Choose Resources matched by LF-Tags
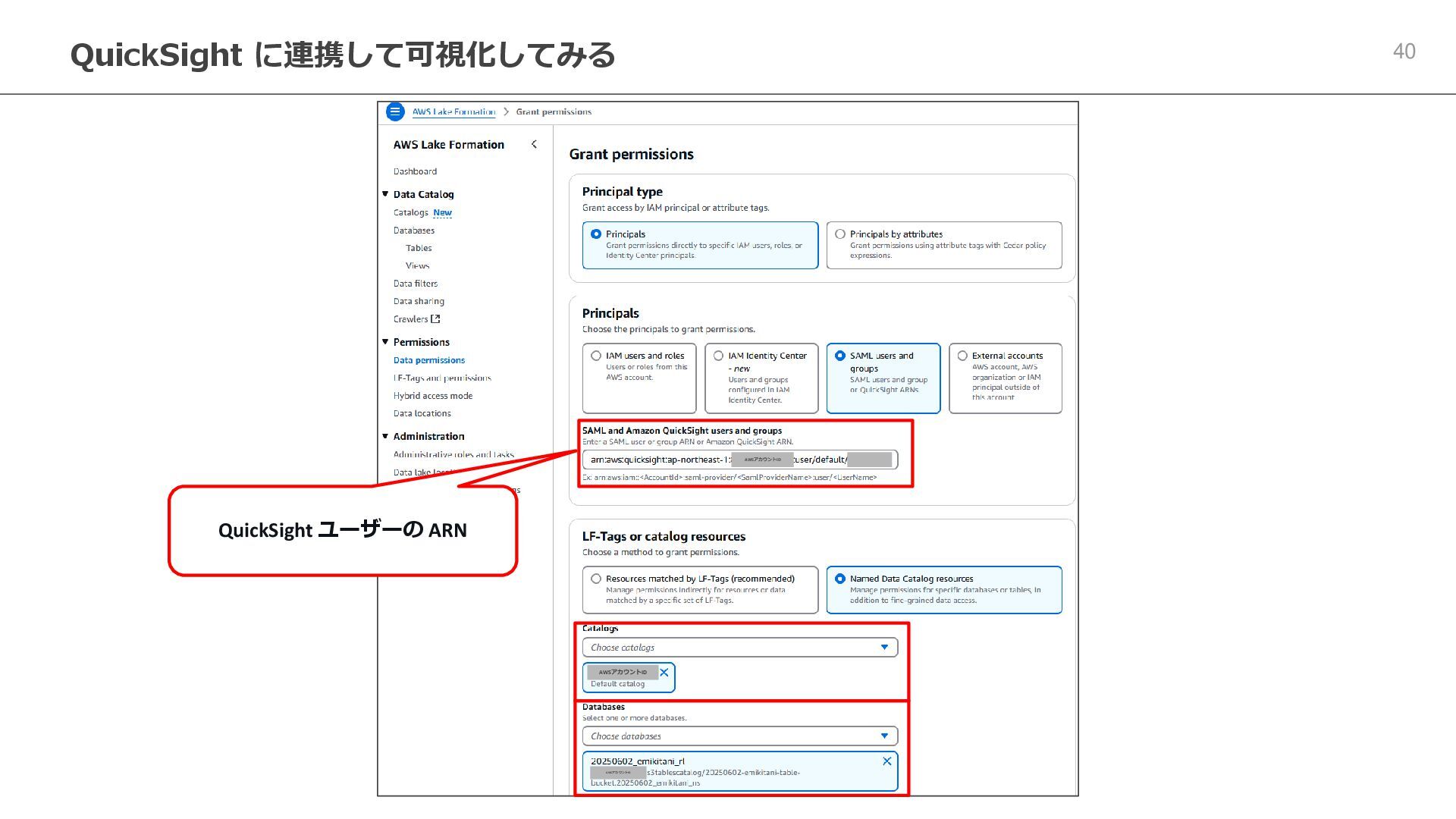This screenshot has width=1456, height=819. point(596,579)
